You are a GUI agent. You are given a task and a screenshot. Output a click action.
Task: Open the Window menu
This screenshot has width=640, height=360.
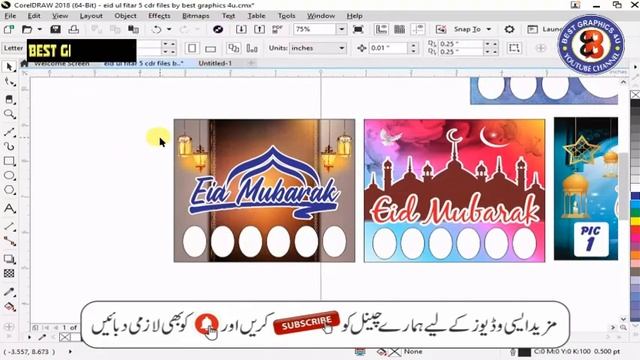coord(321,16)
